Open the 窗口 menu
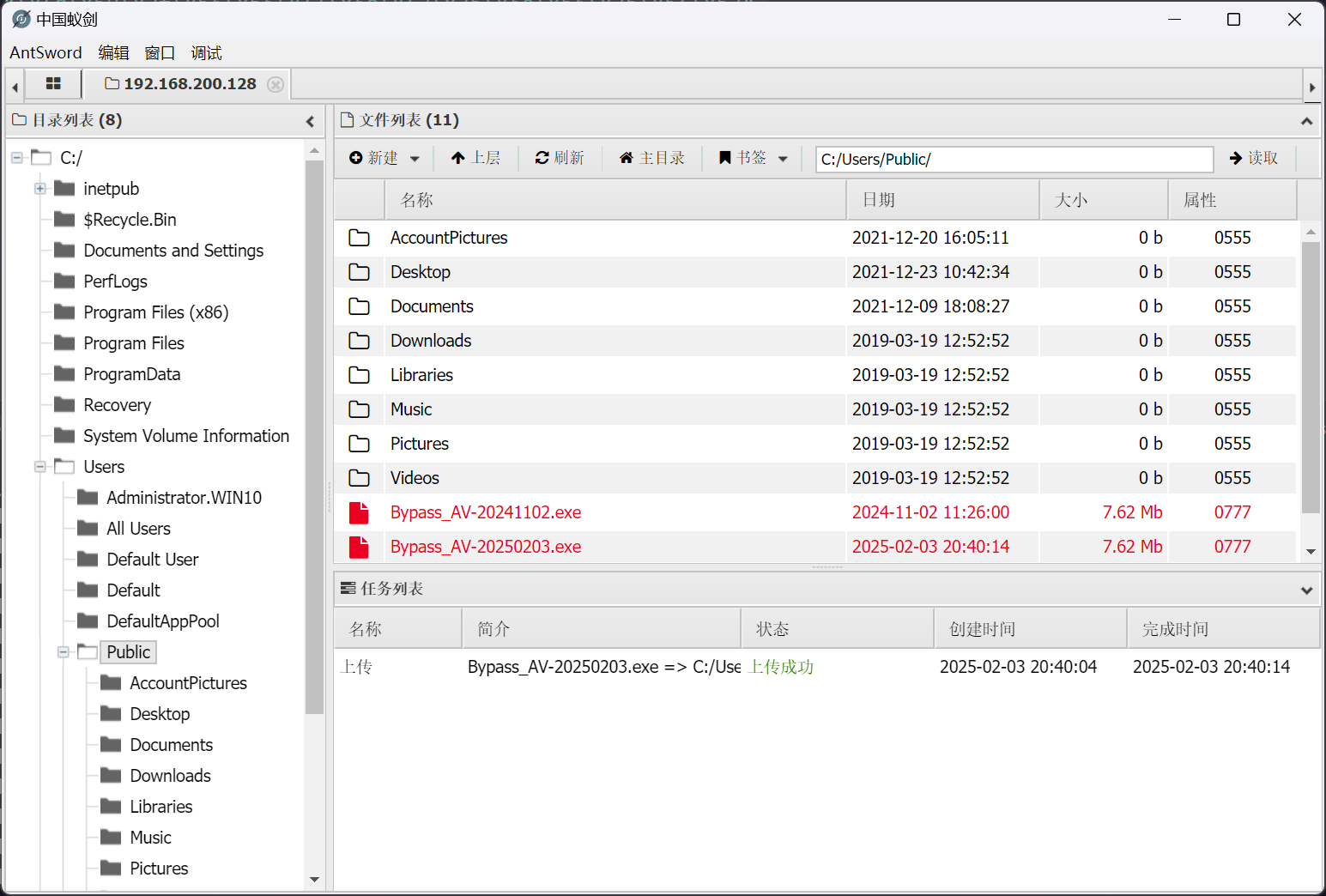This screenshot has width=1326, height=896. [x=160, y=52]
